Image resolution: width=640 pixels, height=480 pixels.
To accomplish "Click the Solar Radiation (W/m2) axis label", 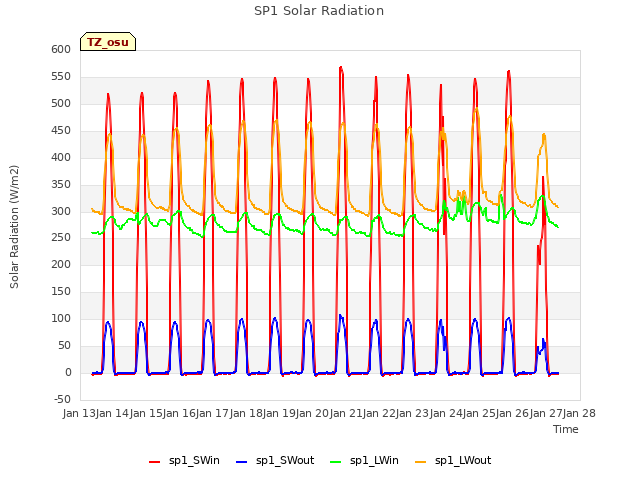I will pyautogui.click(x=14, y=227).
